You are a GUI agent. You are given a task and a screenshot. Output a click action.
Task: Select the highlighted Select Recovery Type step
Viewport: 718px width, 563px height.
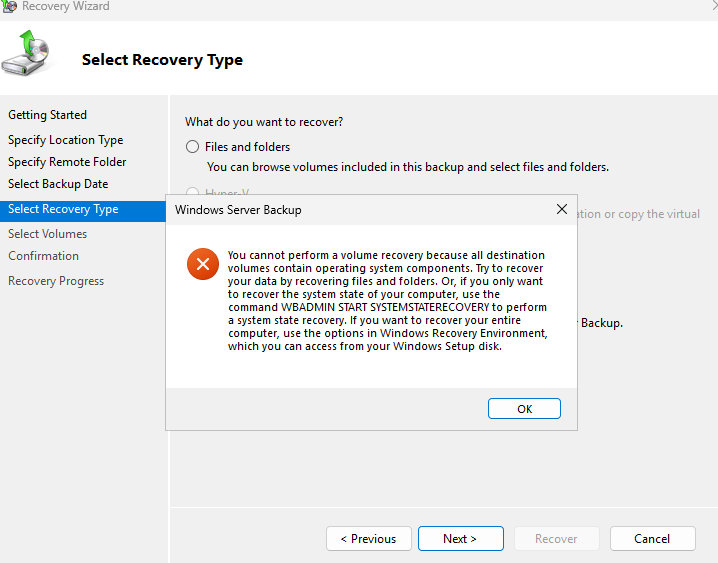[83, 211]
